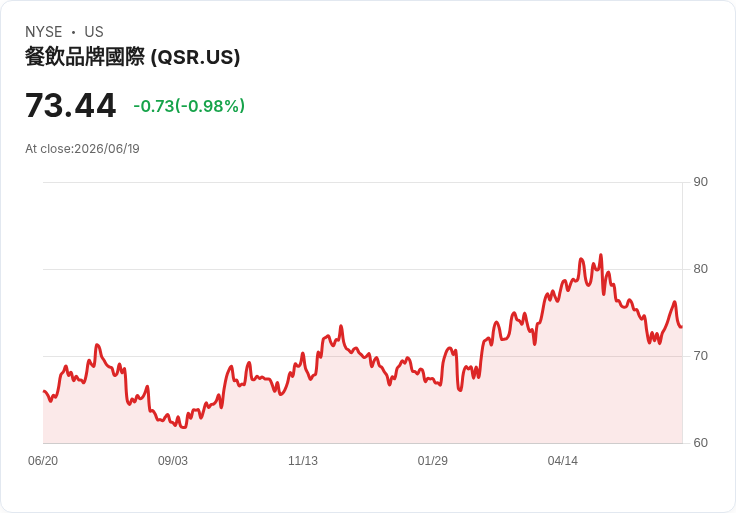Click the 60 price axis label

tap(700, 443)
